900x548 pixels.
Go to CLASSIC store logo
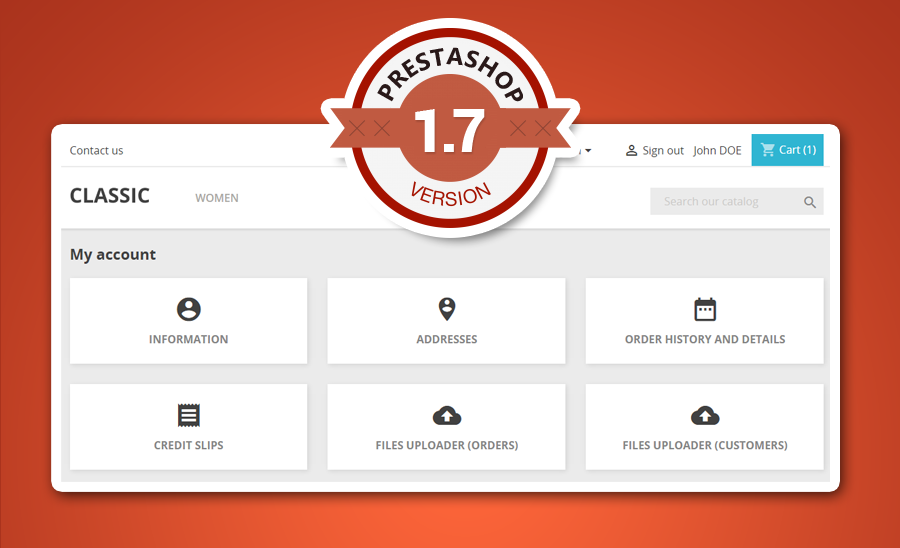110,196
